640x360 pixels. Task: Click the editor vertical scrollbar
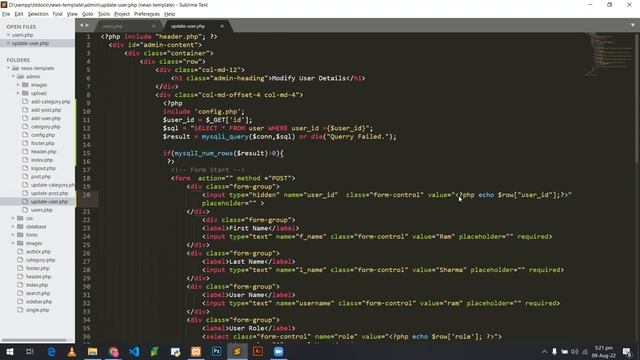(637, 98)
